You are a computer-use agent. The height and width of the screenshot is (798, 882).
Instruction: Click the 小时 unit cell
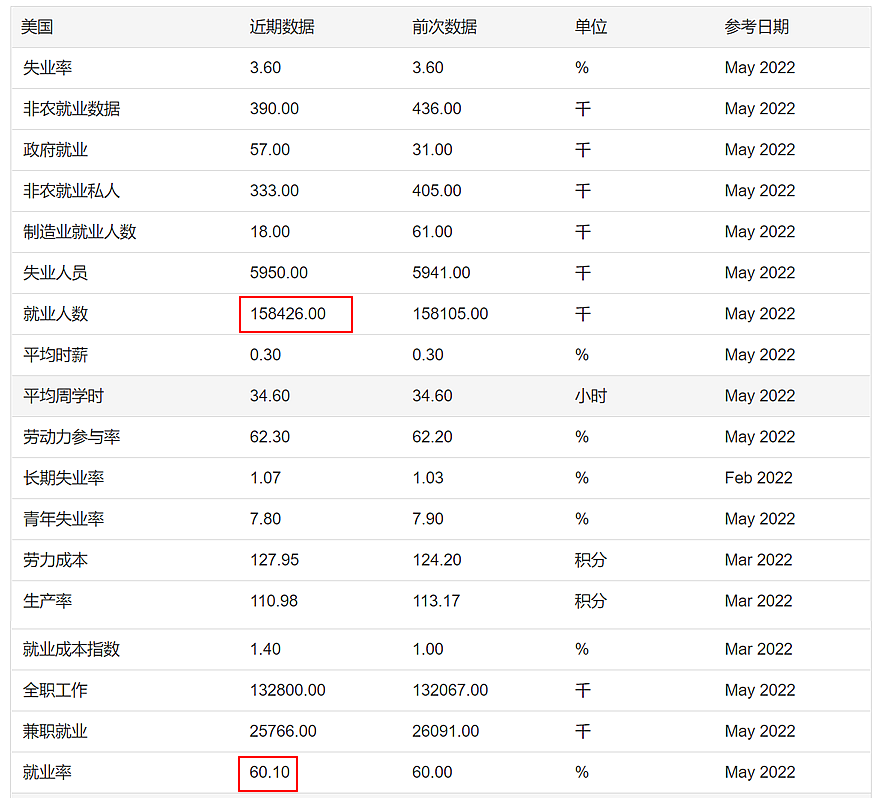pyautogui.click(x=591, y=396)
